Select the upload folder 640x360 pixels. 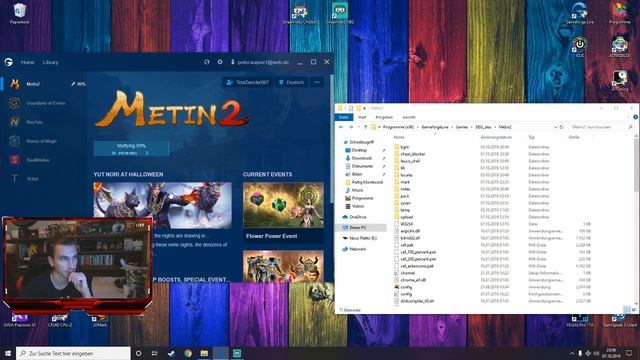coord(406,217)
